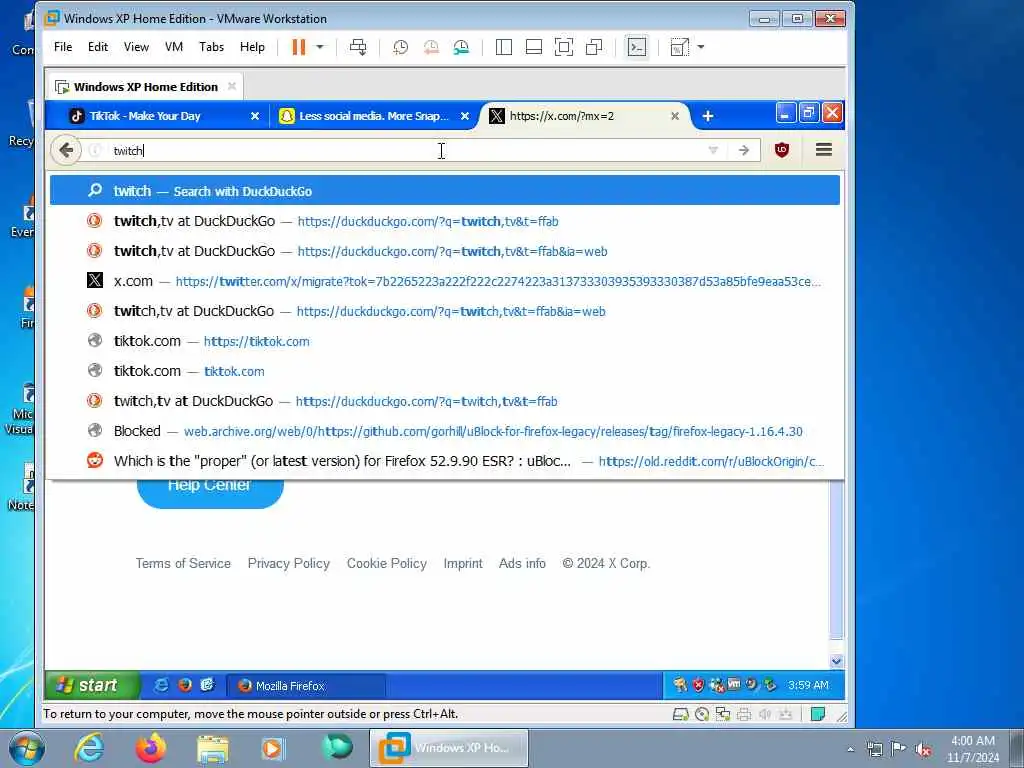Open the VMware File menu

pos(63,47)
